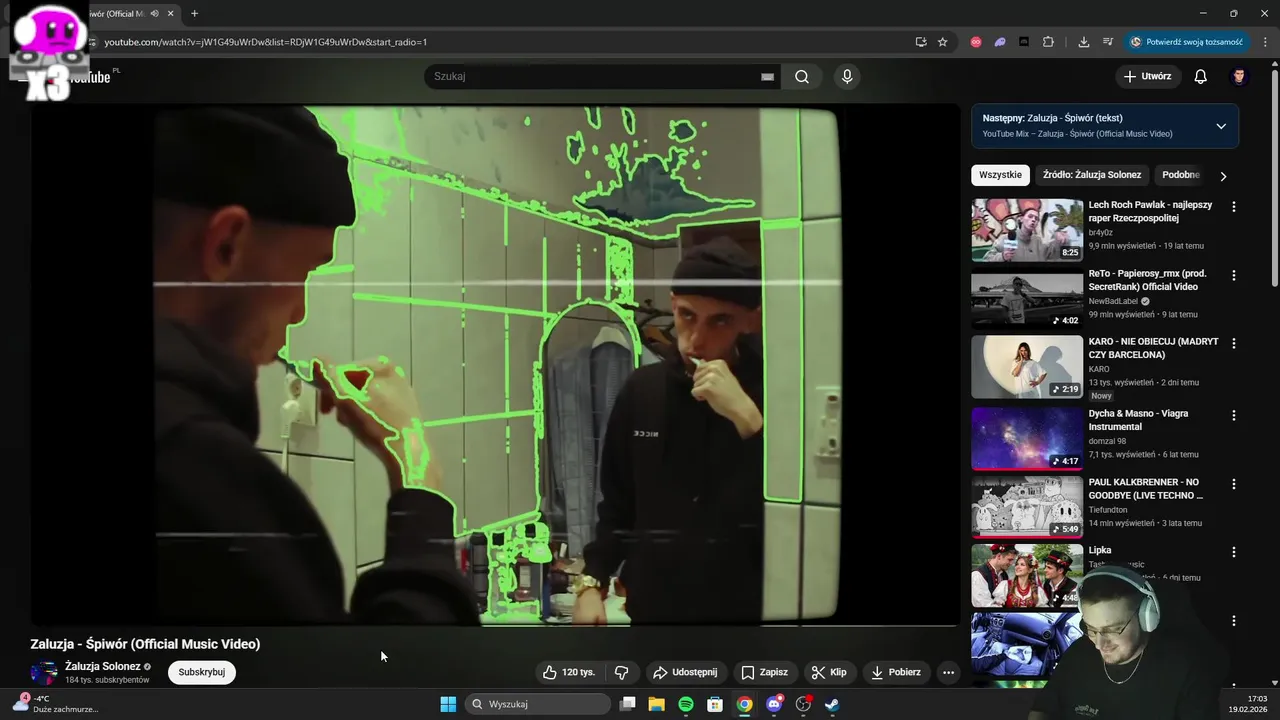Open the taskbar weather widget
Screen dimensions: 1280x720
click(56, 704)
